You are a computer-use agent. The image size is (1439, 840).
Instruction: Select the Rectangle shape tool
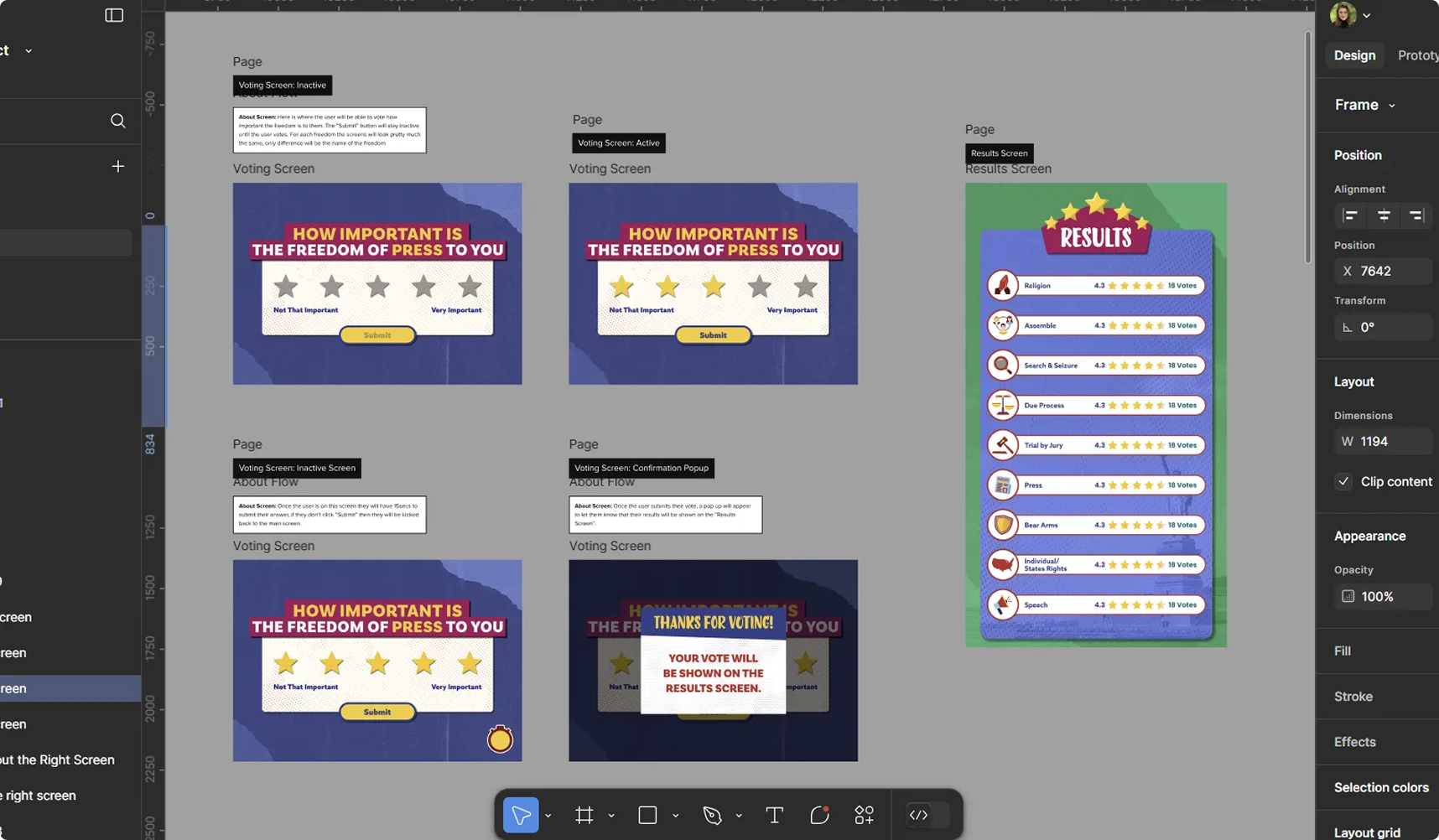(647, 815)
